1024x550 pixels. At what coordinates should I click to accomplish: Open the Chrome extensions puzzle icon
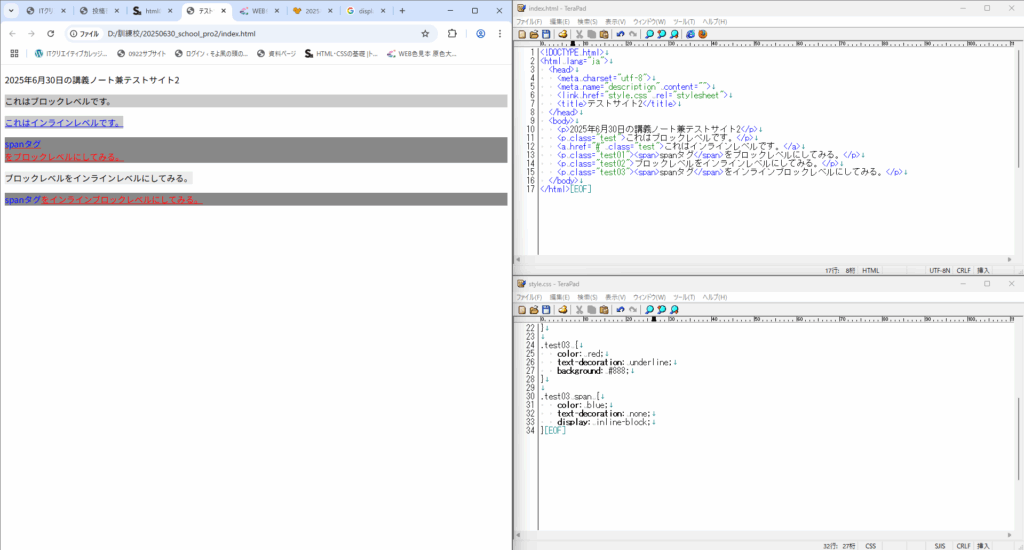(452, 33)
